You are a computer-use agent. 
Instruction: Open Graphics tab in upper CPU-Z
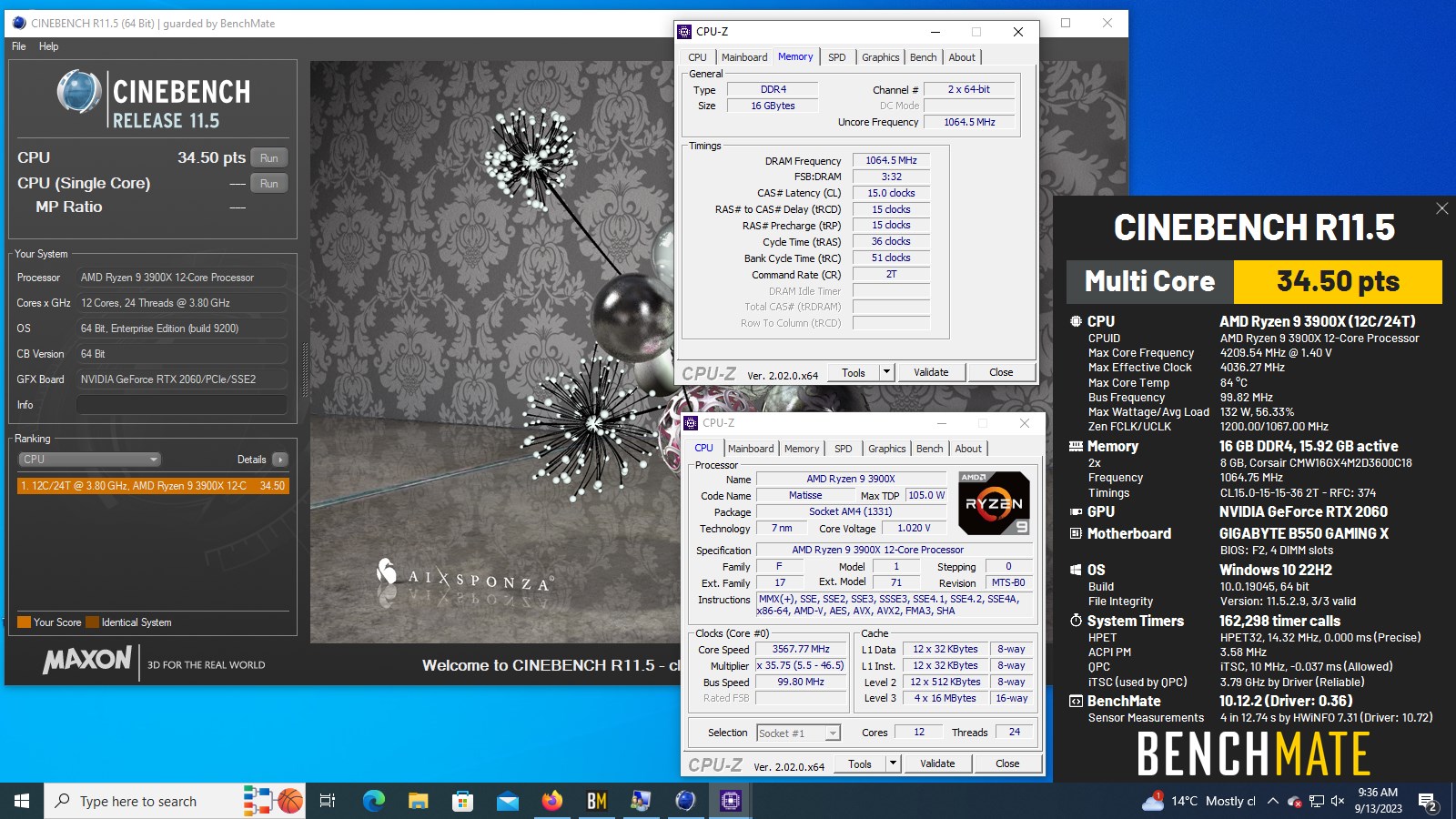pyautogui.click(x=880, y=57)
